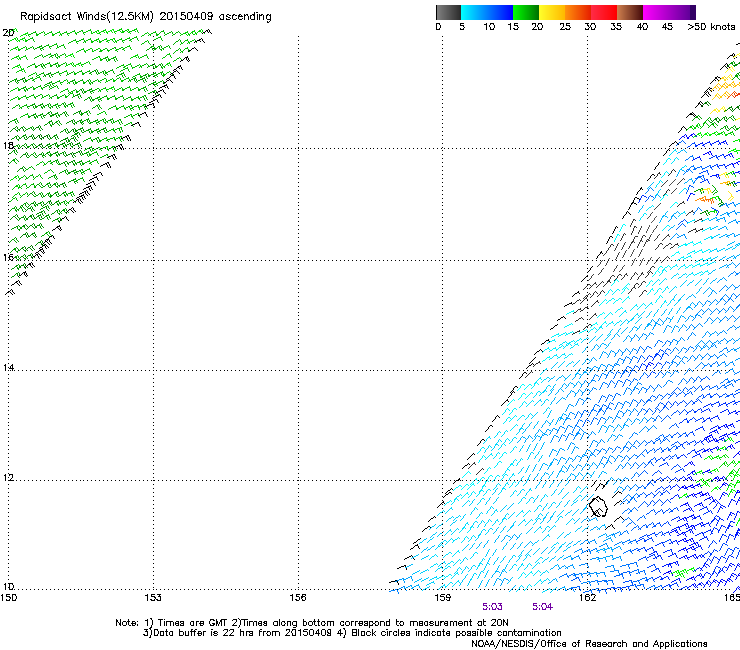Click the longitude label 153

coord(153,598)
